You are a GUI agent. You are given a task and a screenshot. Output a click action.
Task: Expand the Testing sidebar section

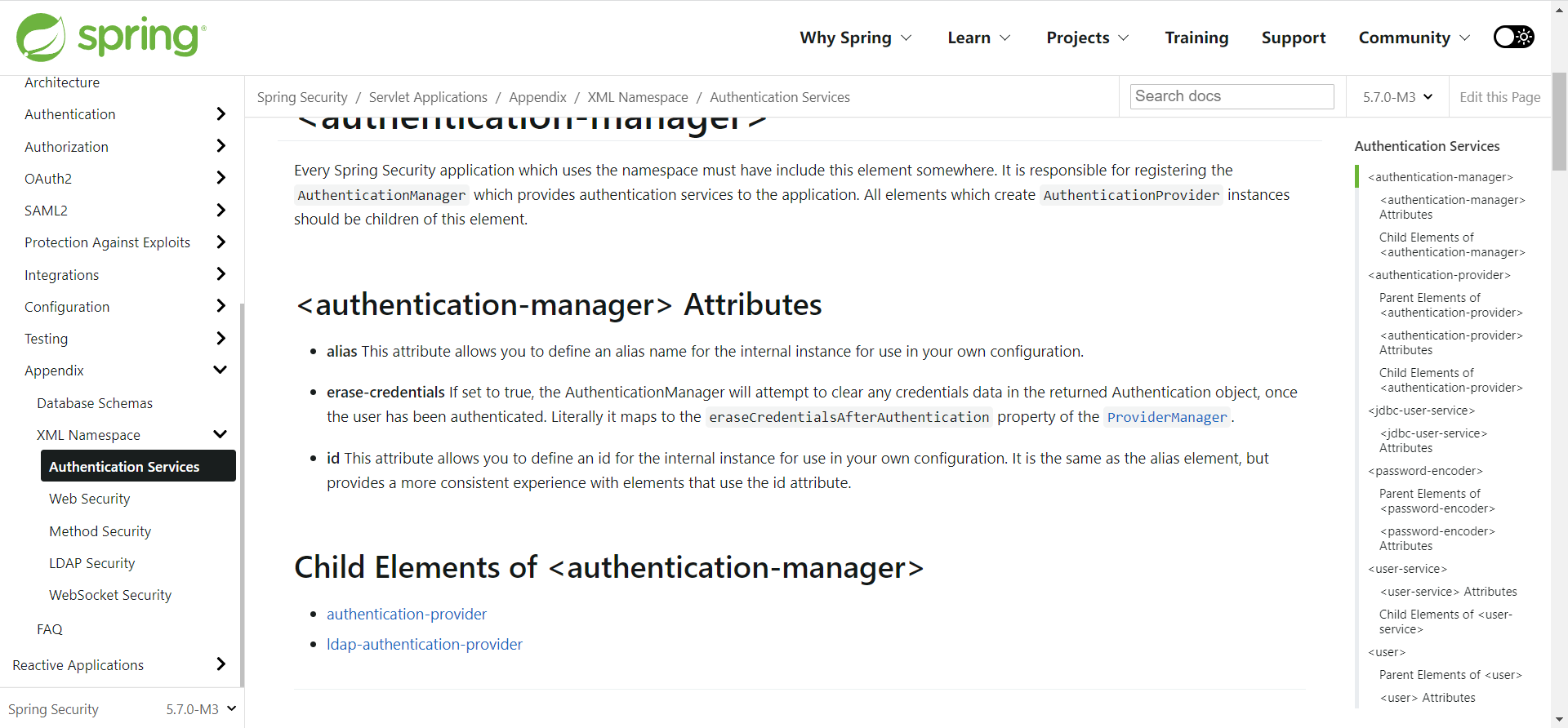click(x=220, y=338)
